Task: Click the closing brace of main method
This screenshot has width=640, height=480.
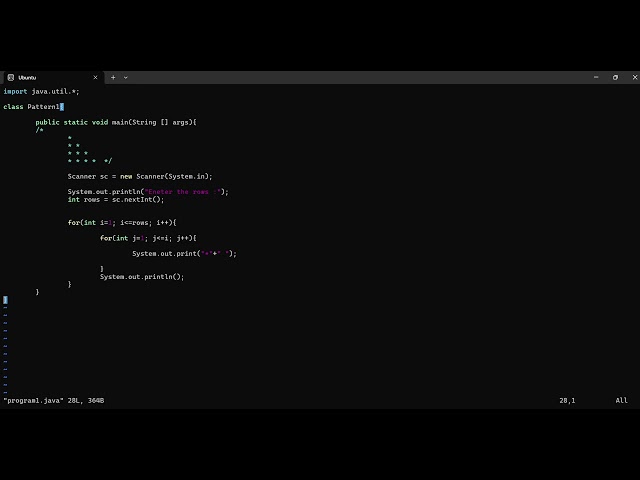Action: (37, 292)
